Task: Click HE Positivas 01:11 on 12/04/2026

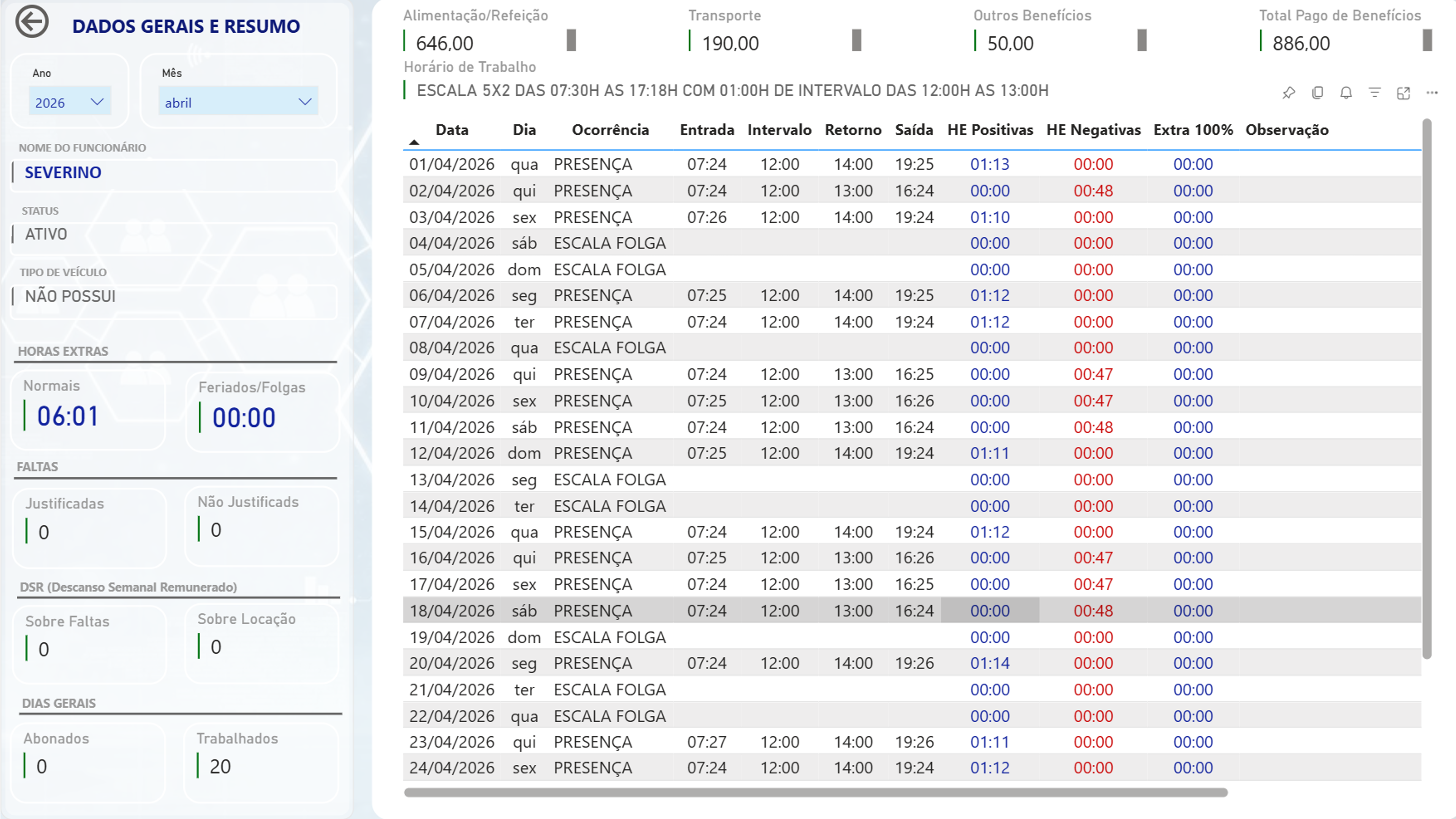Action: click(x=990, y=453)
